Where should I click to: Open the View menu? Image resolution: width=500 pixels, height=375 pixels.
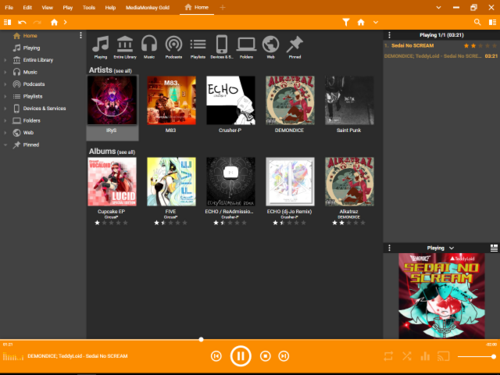(47, 7)
